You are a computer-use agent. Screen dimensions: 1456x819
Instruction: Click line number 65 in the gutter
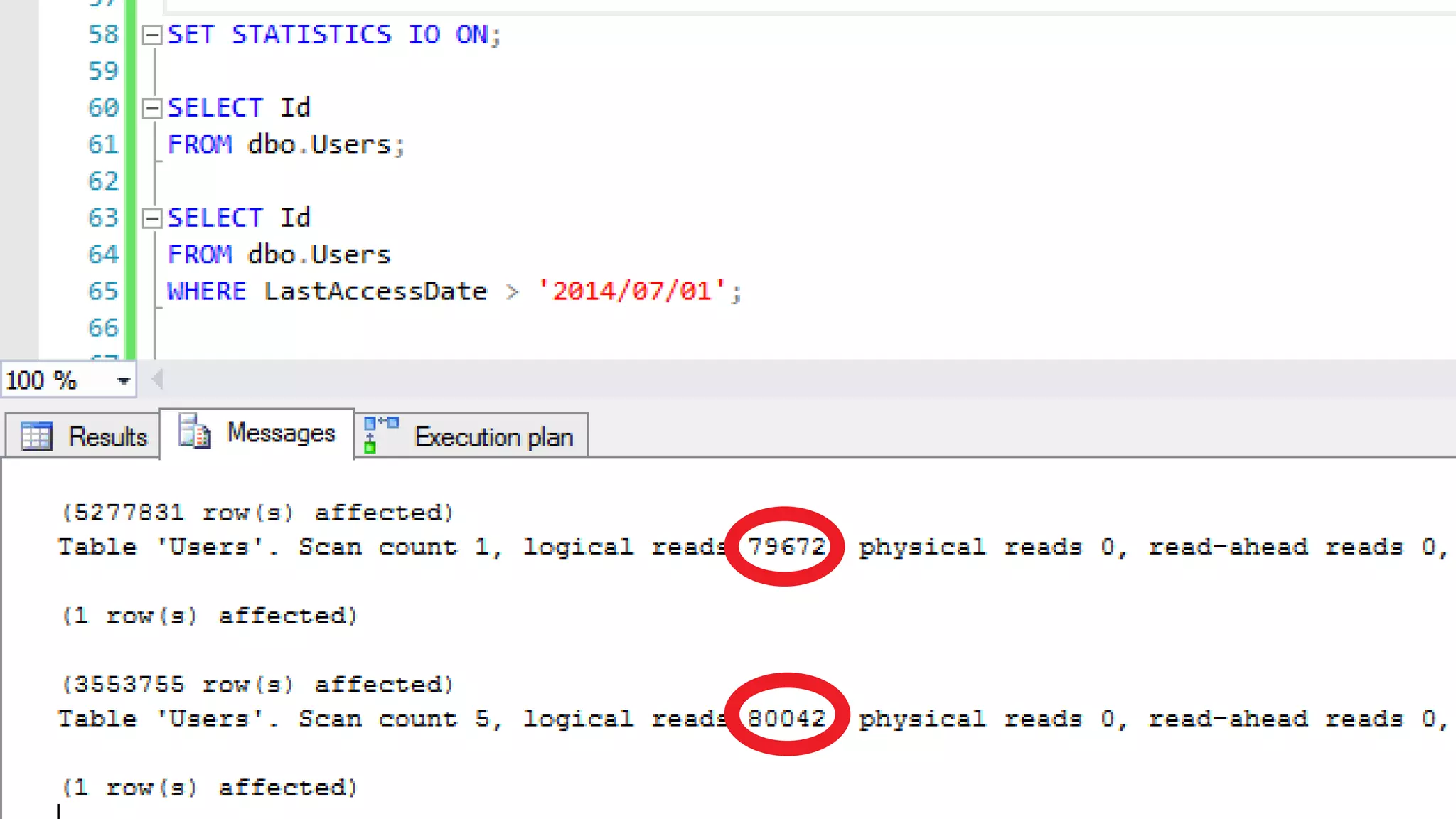coord(103,291)
